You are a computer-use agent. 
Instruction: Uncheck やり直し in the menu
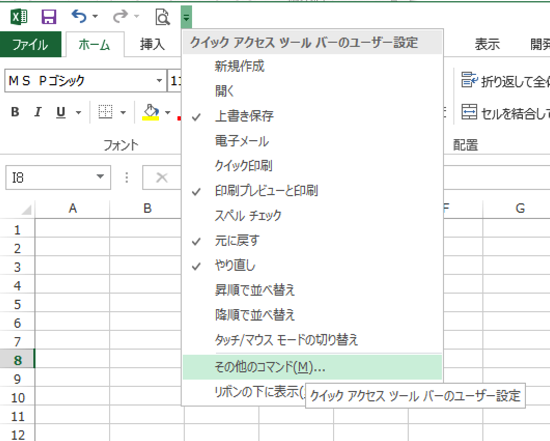click(312, 266)
